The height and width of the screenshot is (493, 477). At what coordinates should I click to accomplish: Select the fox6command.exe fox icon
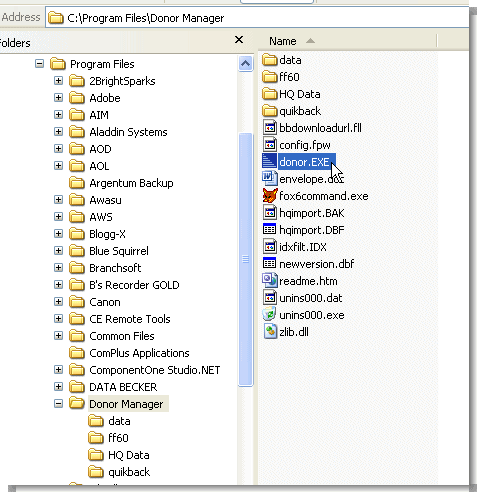pos(270,196)
